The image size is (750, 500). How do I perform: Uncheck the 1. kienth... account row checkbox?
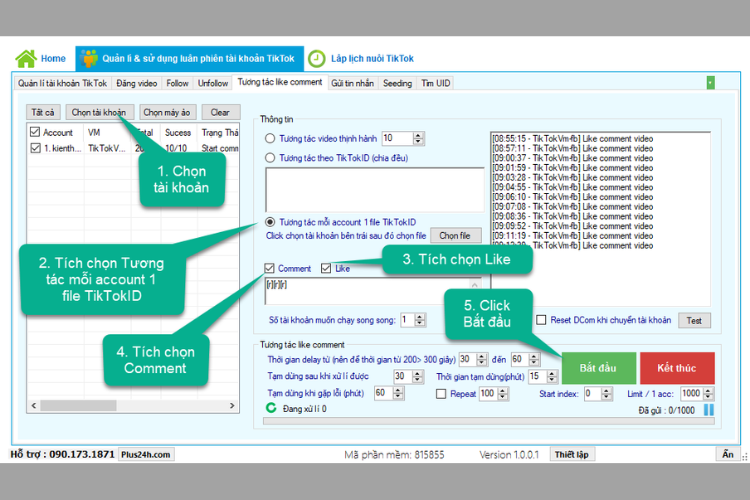[x=35, y=148]
